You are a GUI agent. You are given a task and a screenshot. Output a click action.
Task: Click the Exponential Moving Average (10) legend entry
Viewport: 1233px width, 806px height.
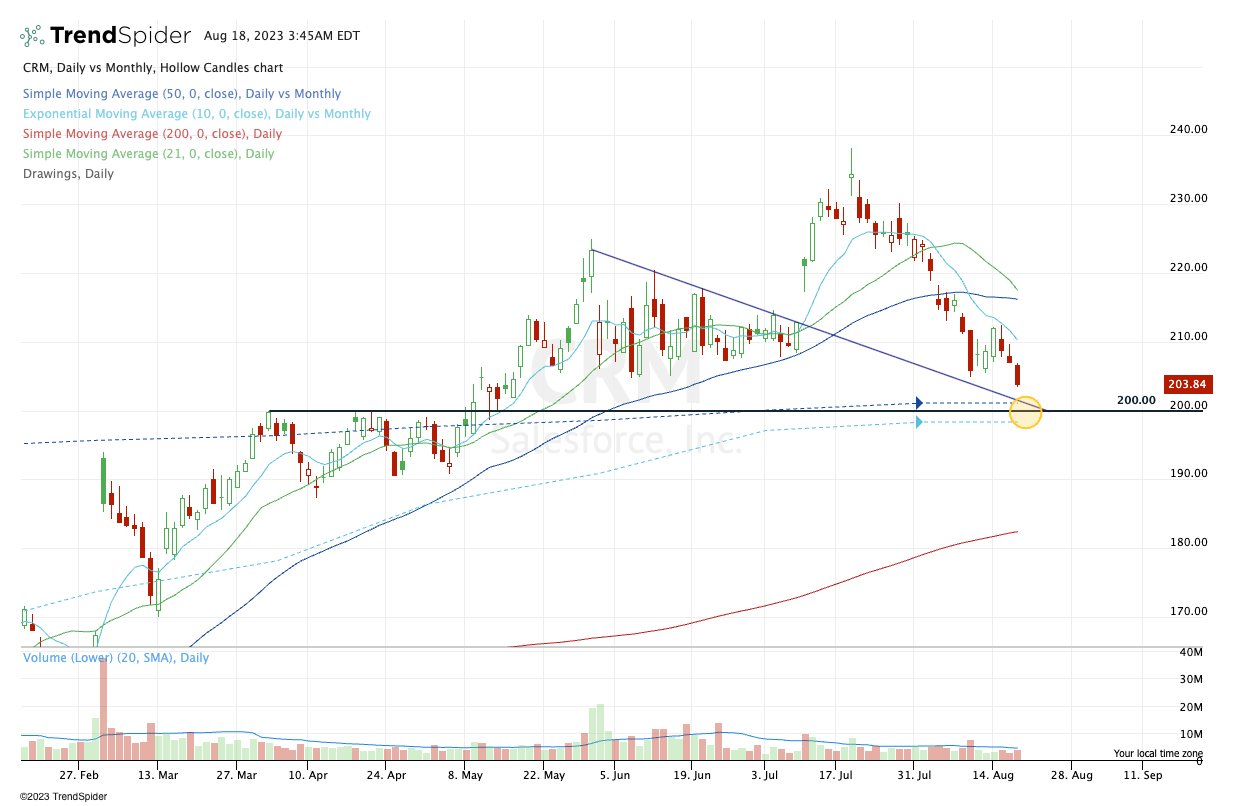pos(196,114)
